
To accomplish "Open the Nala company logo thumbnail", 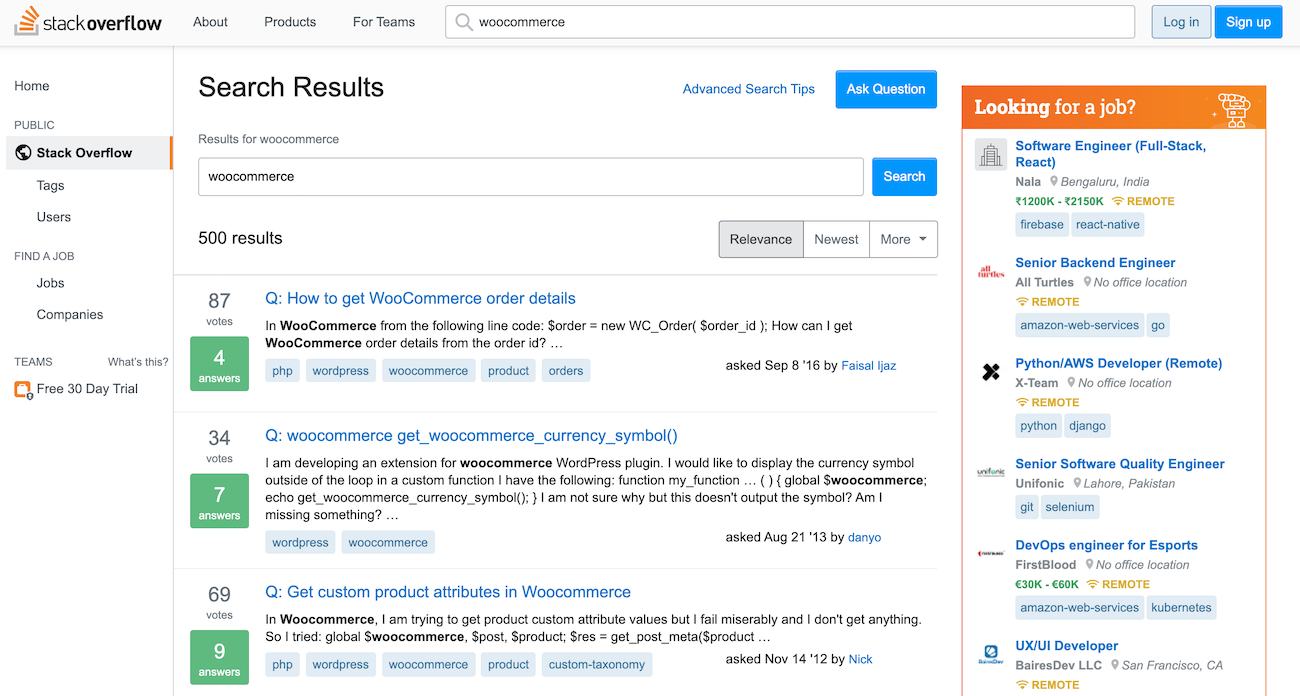I will point(991,154).
